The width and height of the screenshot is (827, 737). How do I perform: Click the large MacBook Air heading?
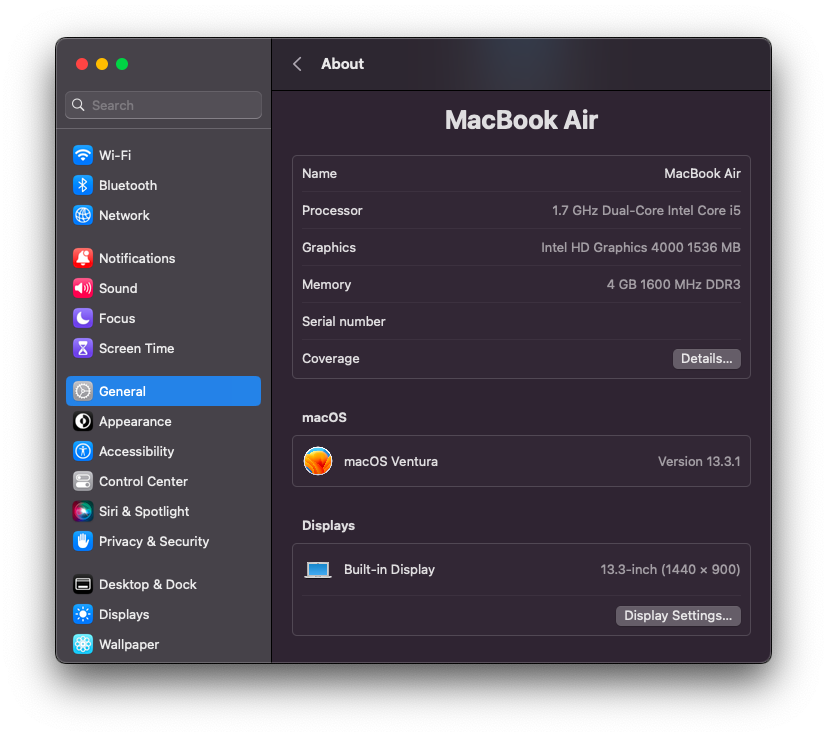521,120
